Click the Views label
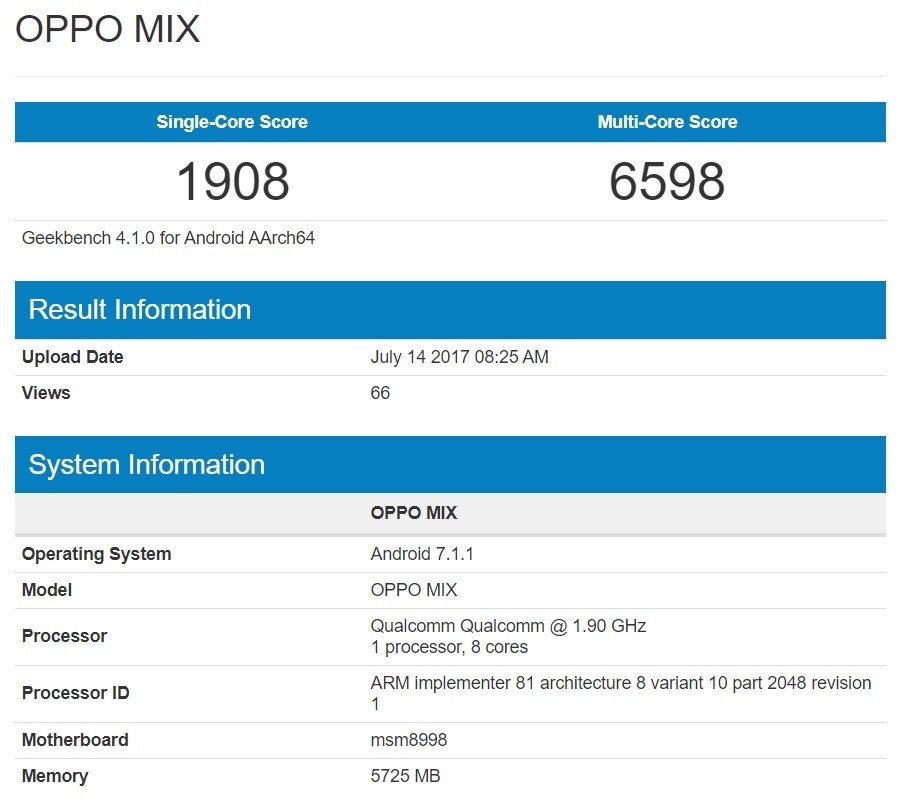 point(46,393)
